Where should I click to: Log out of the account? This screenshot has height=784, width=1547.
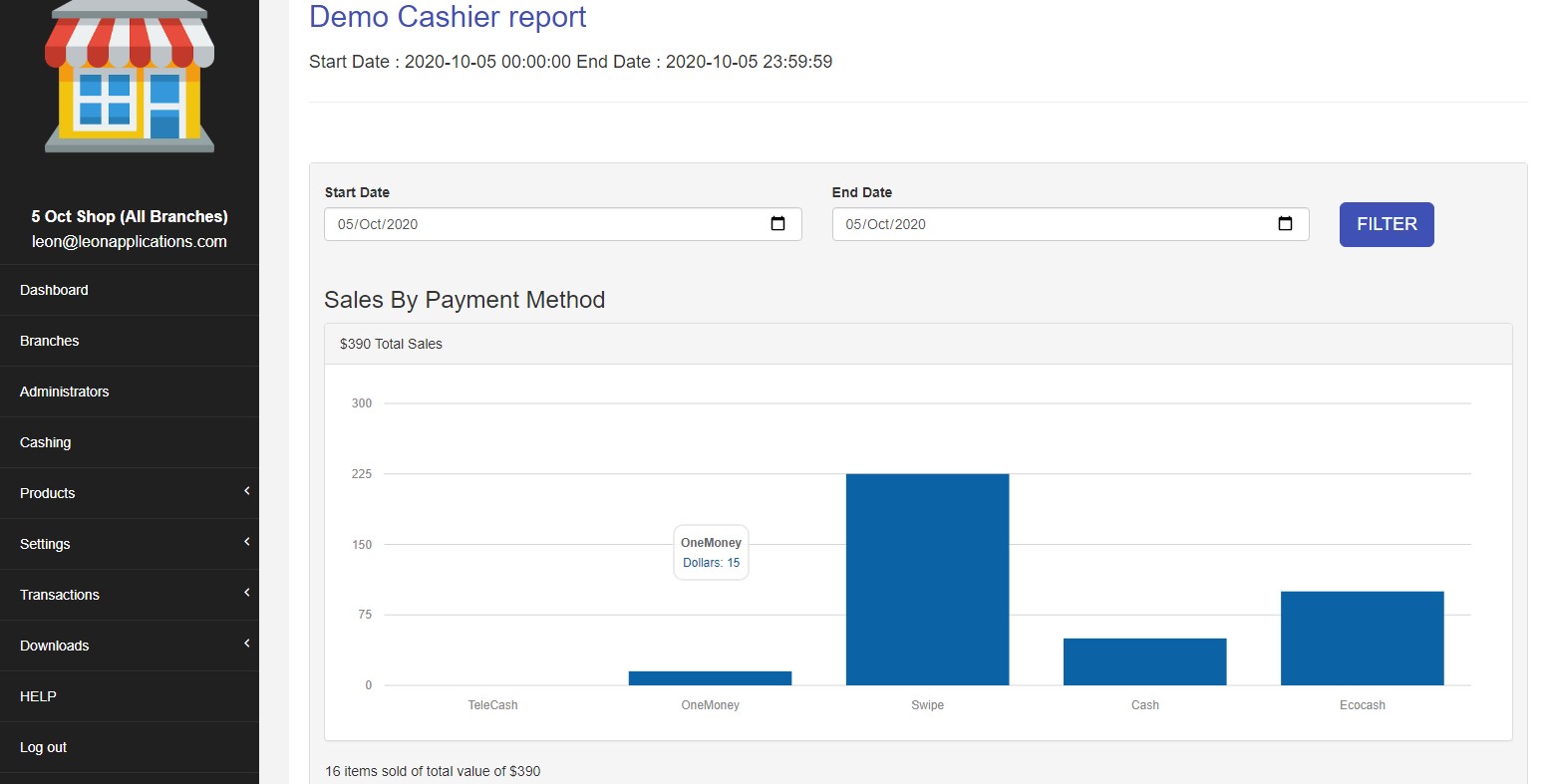(44, 747)
